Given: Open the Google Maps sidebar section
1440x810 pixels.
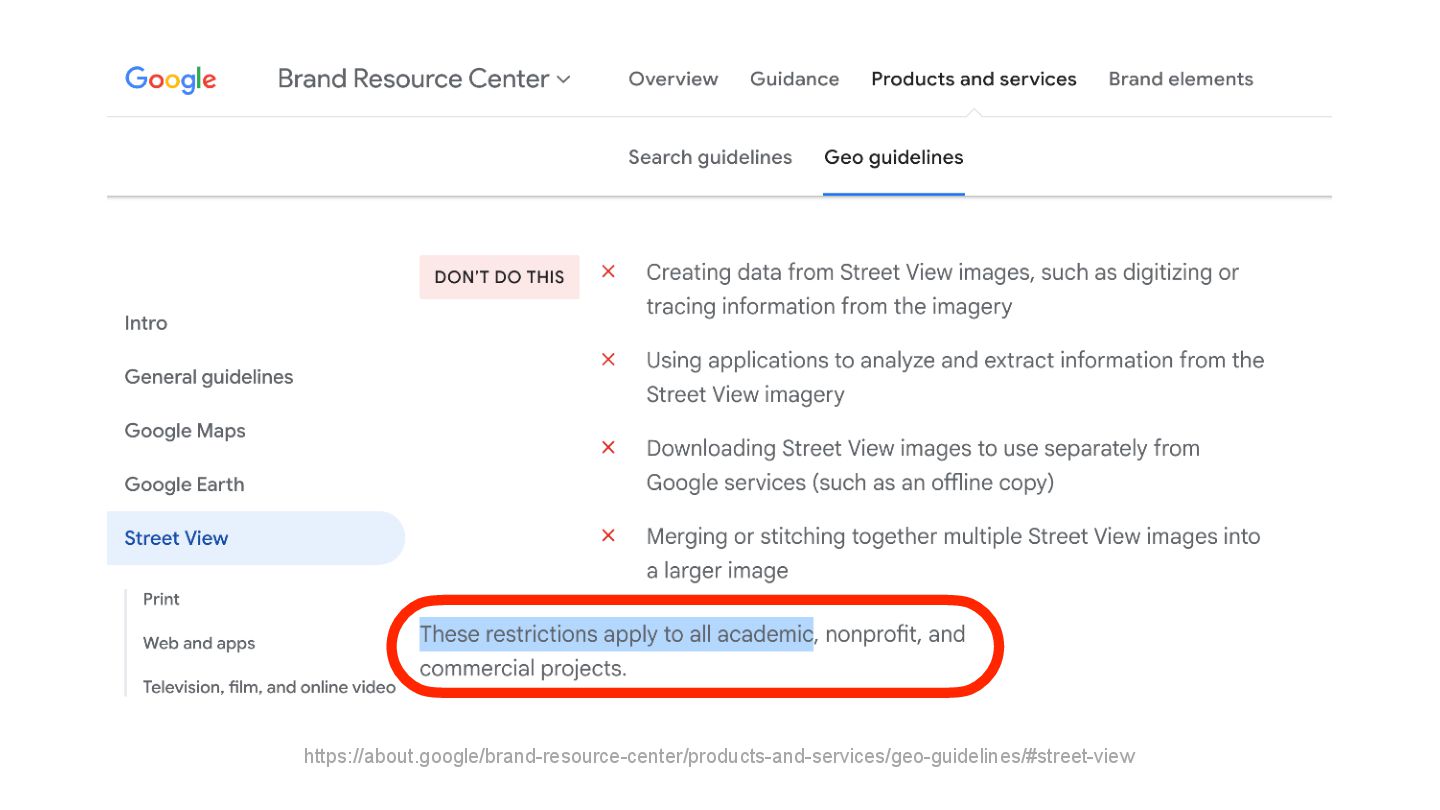Looking at the screenshot, I should pos(185,431).
